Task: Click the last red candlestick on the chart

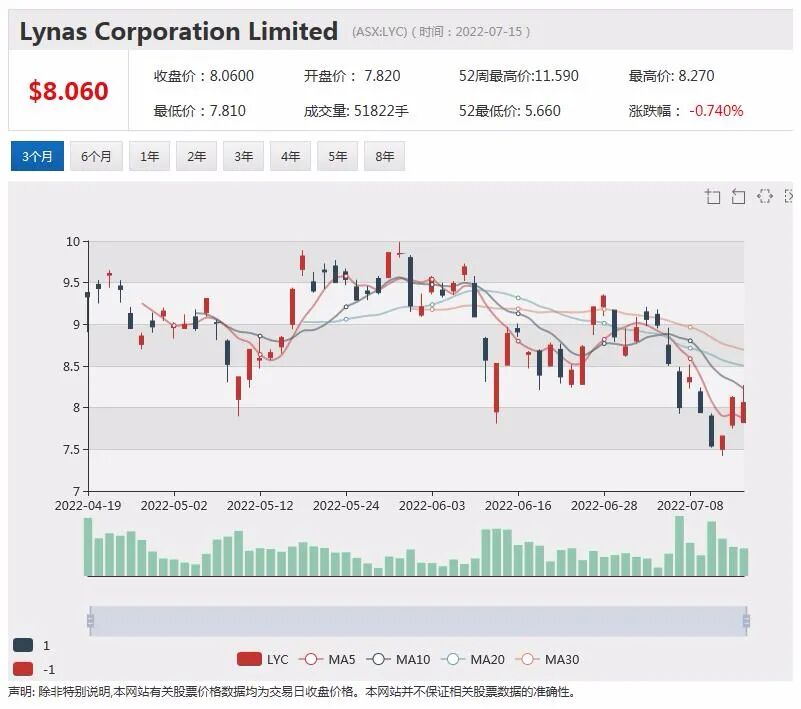Action: [x=744, y=412]
